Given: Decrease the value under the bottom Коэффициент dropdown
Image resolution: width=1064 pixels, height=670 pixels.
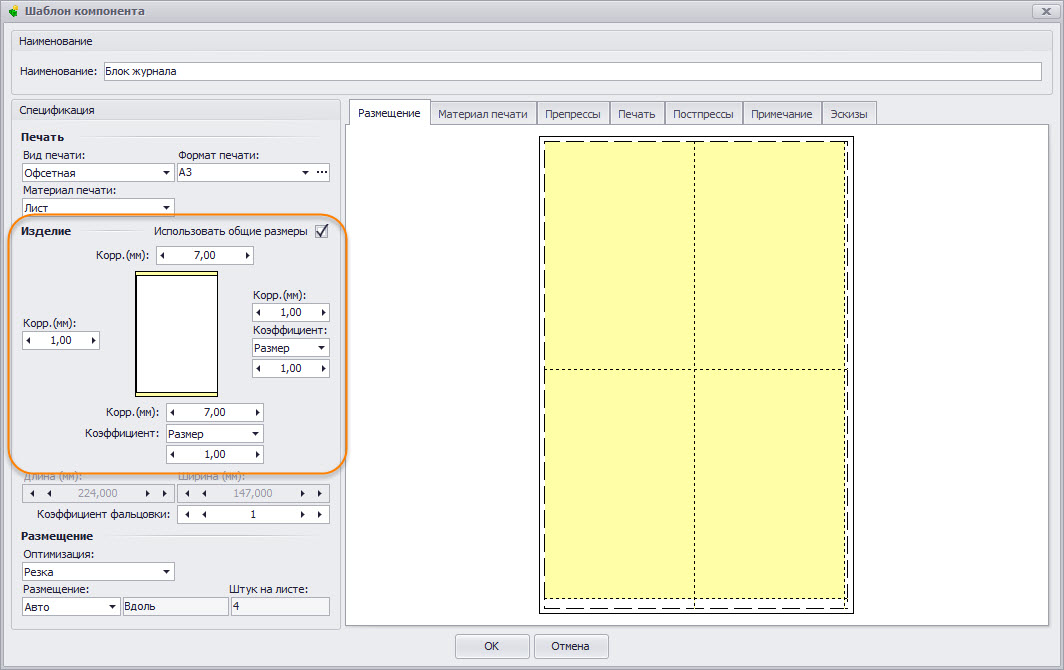Looking at the screenshot, I should pos(172,455).
